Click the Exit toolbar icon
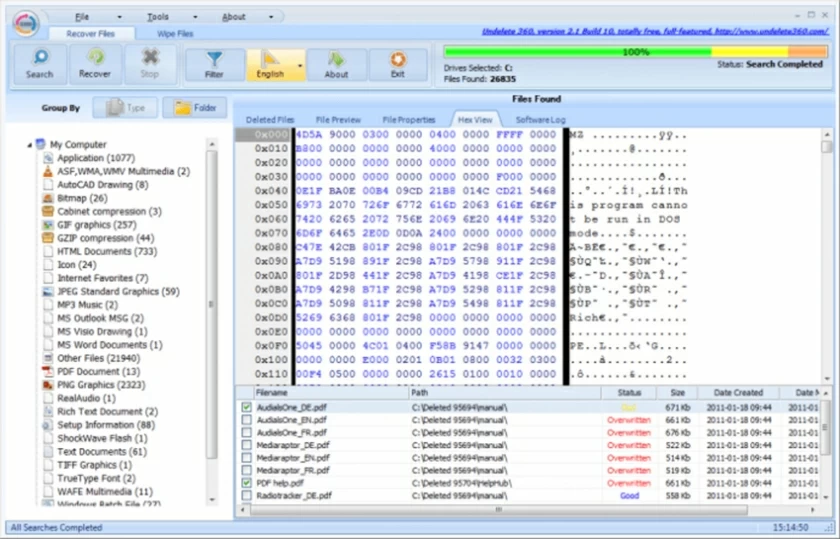The height and width of the screenshot is (539, 840). (x=398, y=64)
